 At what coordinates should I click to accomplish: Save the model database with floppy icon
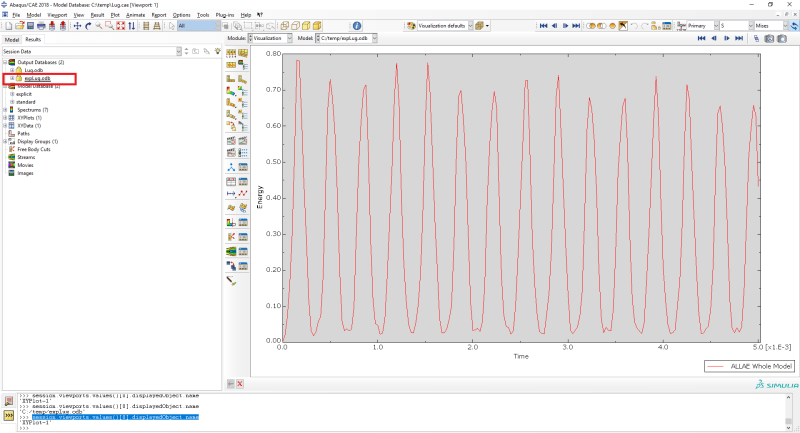30,26
